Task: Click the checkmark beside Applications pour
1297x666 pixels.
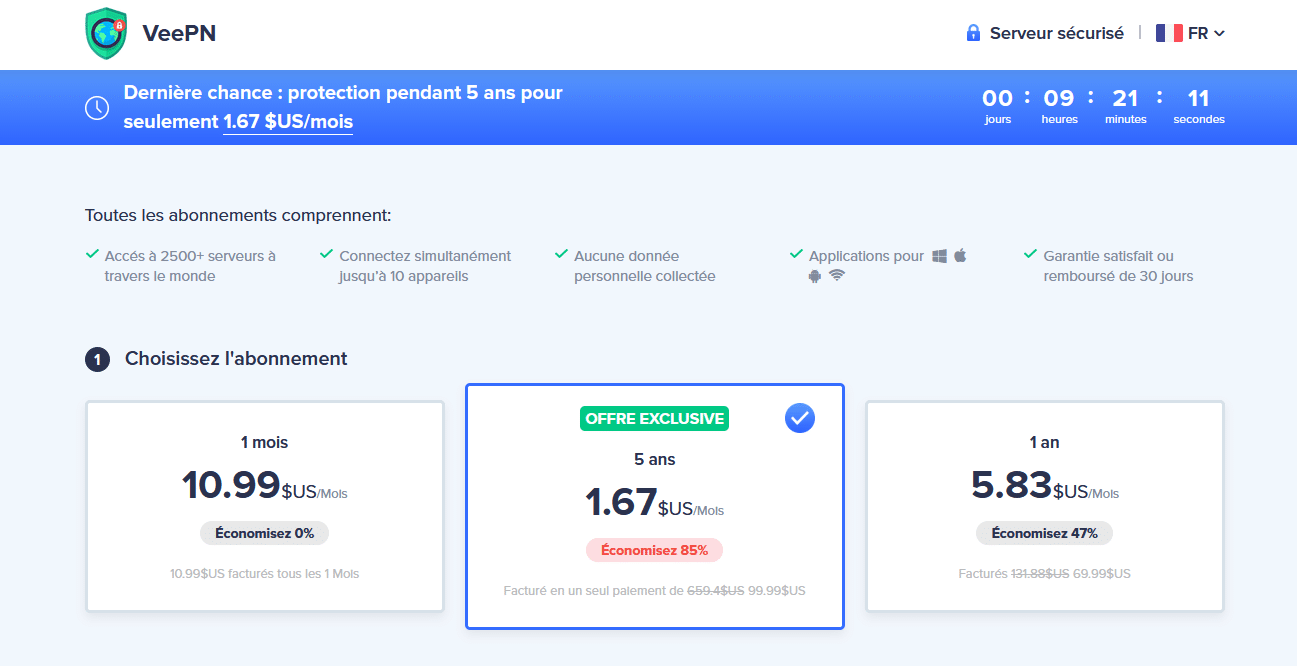Action: [x=796, y=255]
